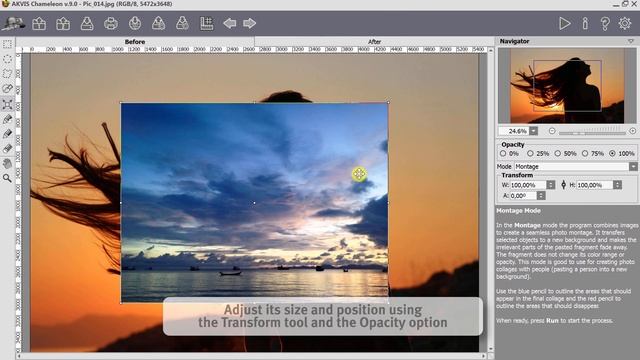Set Opacity to 100%
Image resolution: width=640 pixels, height=360 pixels.
point(612,153)
